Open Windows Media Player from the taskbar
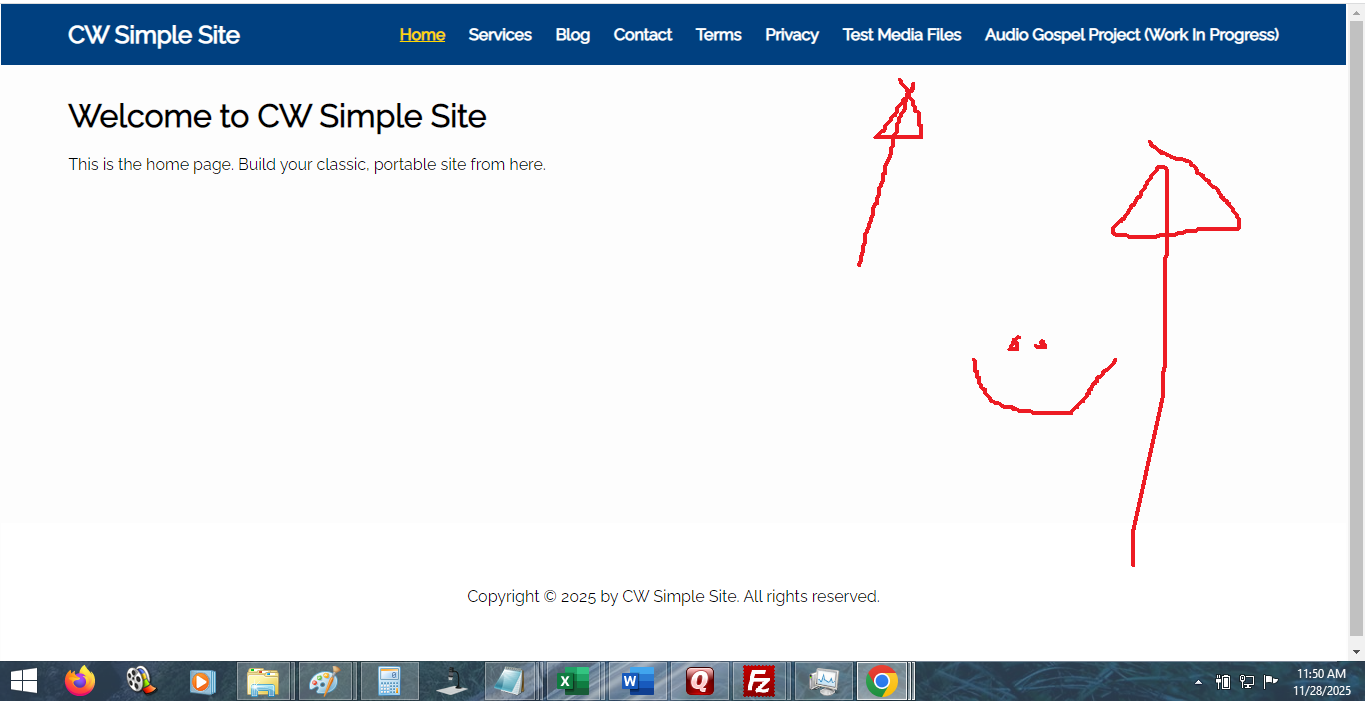 (203, 681)
